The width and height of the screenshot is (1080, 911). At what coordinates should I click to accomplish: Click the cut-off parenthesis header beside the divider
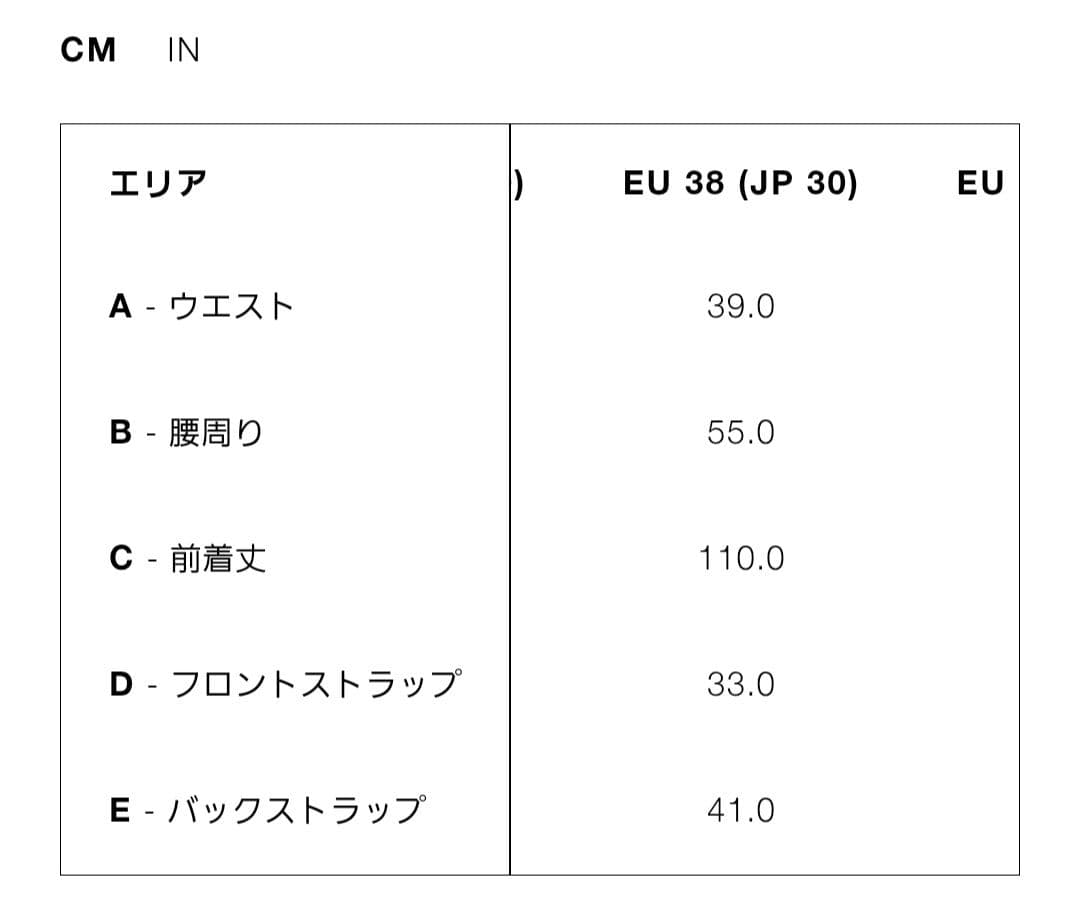pos(519,184)
